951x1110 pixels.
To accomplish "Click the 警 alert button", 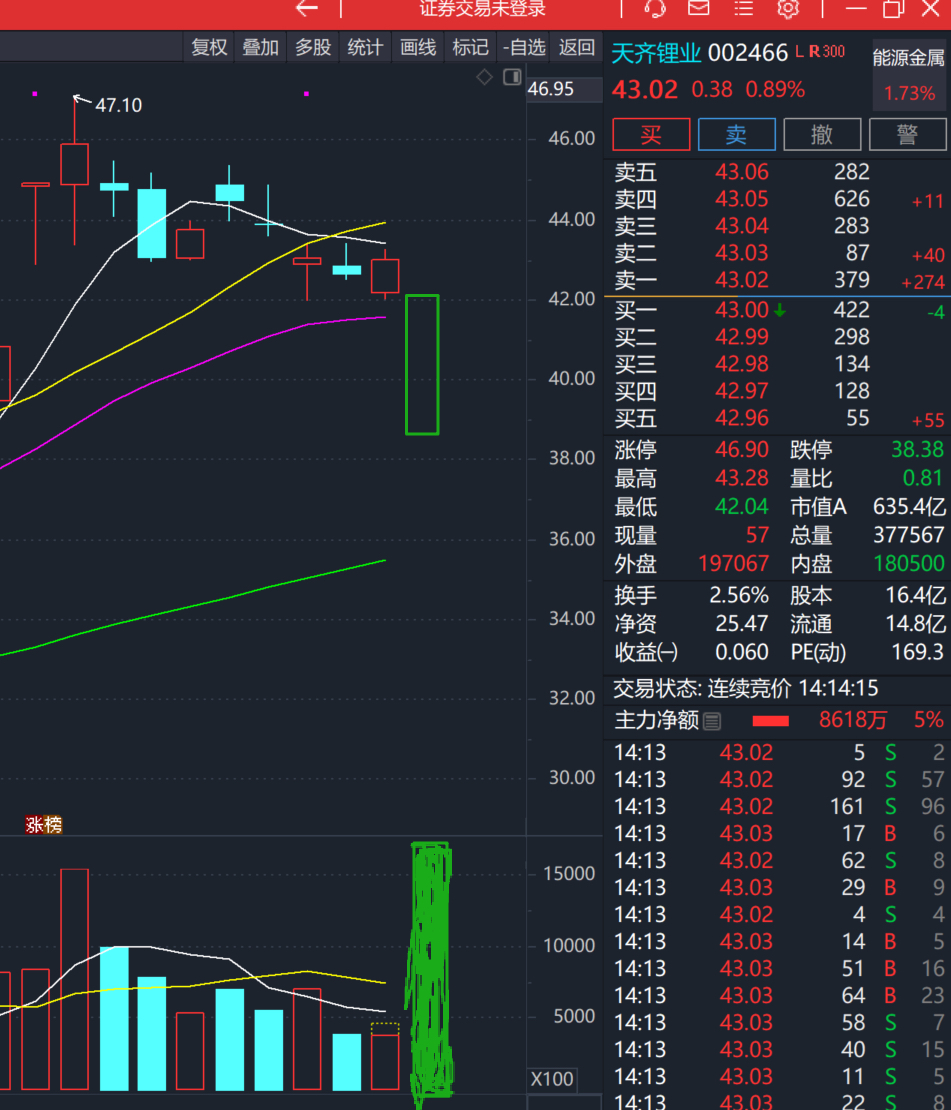I will click(907, 135).
